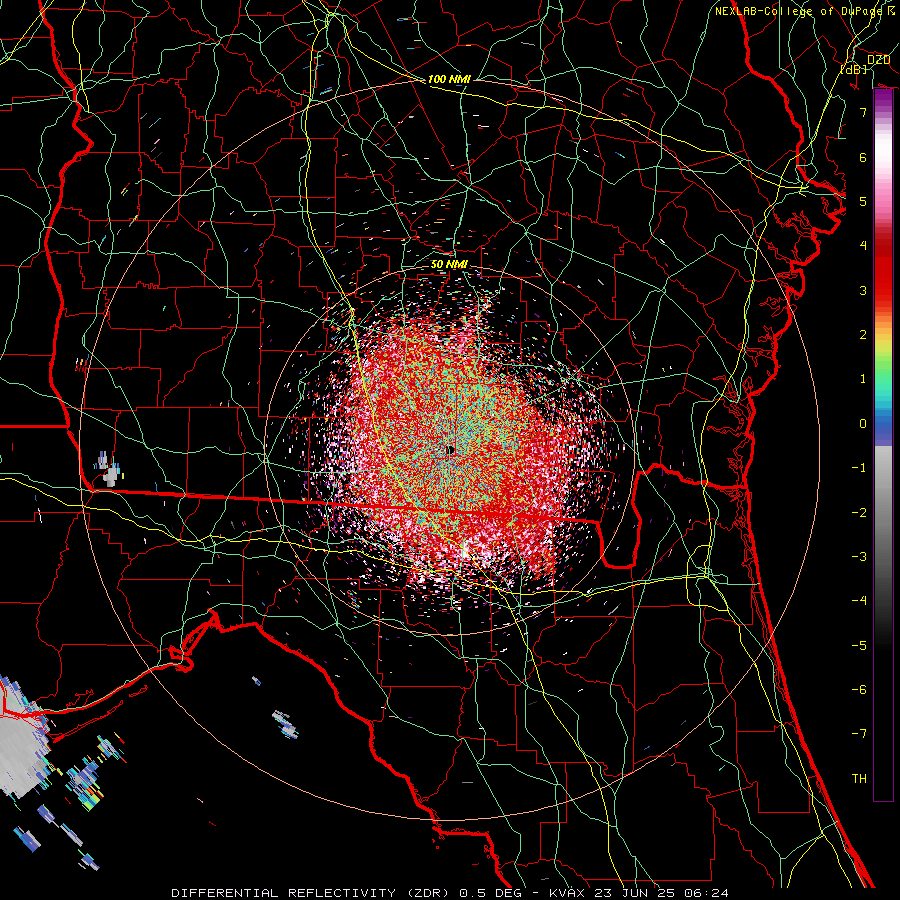The height and width of the screenshot is (900, 900).
Task: Click the 1 value on the color scale
Action: pos(863,379)
